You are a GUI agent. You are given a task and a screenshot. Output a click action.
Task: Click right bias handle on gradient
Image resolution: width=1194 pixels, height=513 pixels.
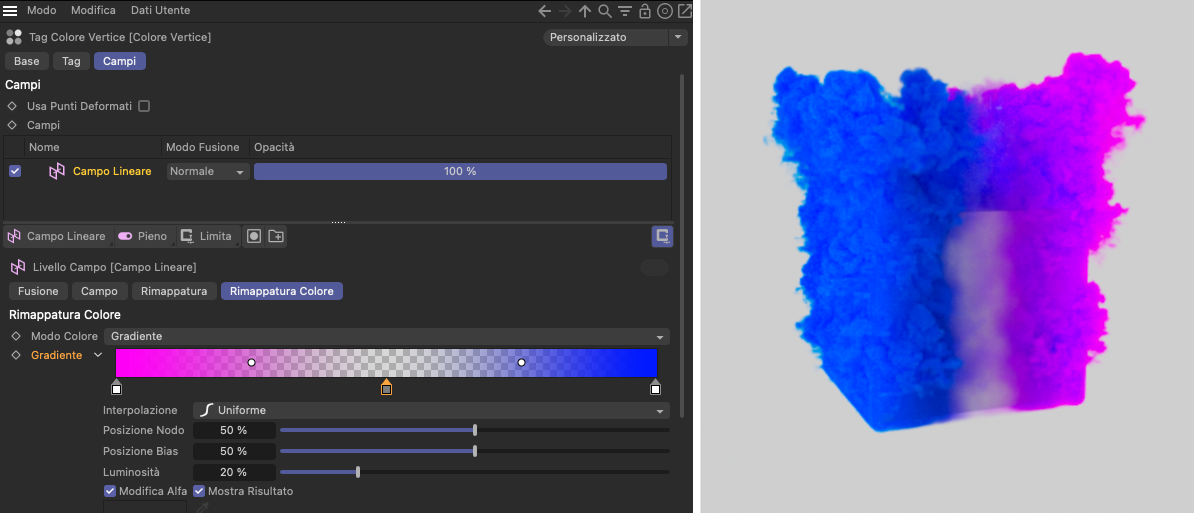tap(522, 362)
